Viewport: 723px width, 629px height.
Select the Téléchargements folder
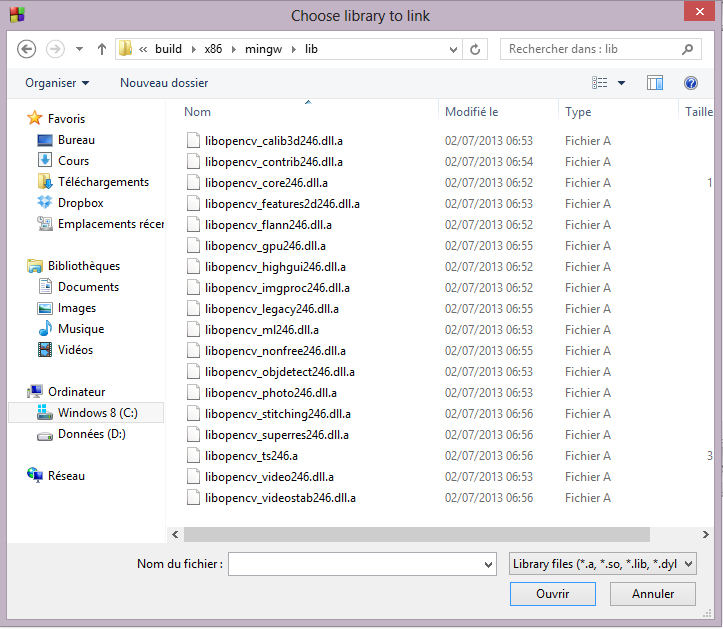click(103, 182)
